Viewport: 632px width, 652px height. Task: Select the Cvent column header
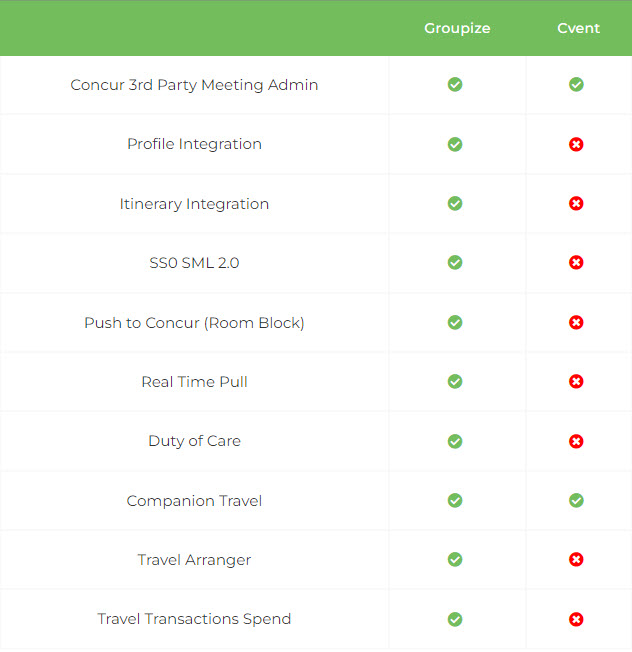point(578,28)
